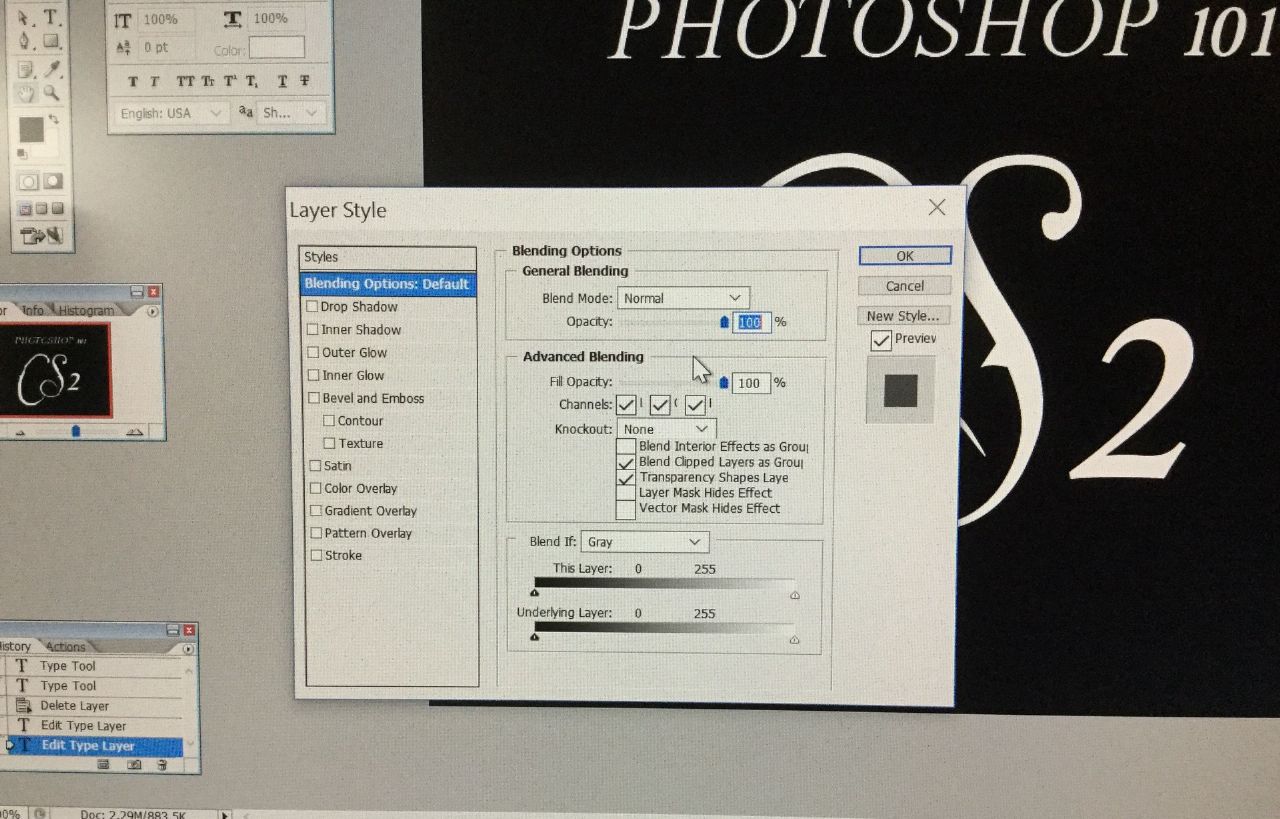Select the Zoom magnifier tool
Viewport: 1280px width, 819px height.
point(52,93)
